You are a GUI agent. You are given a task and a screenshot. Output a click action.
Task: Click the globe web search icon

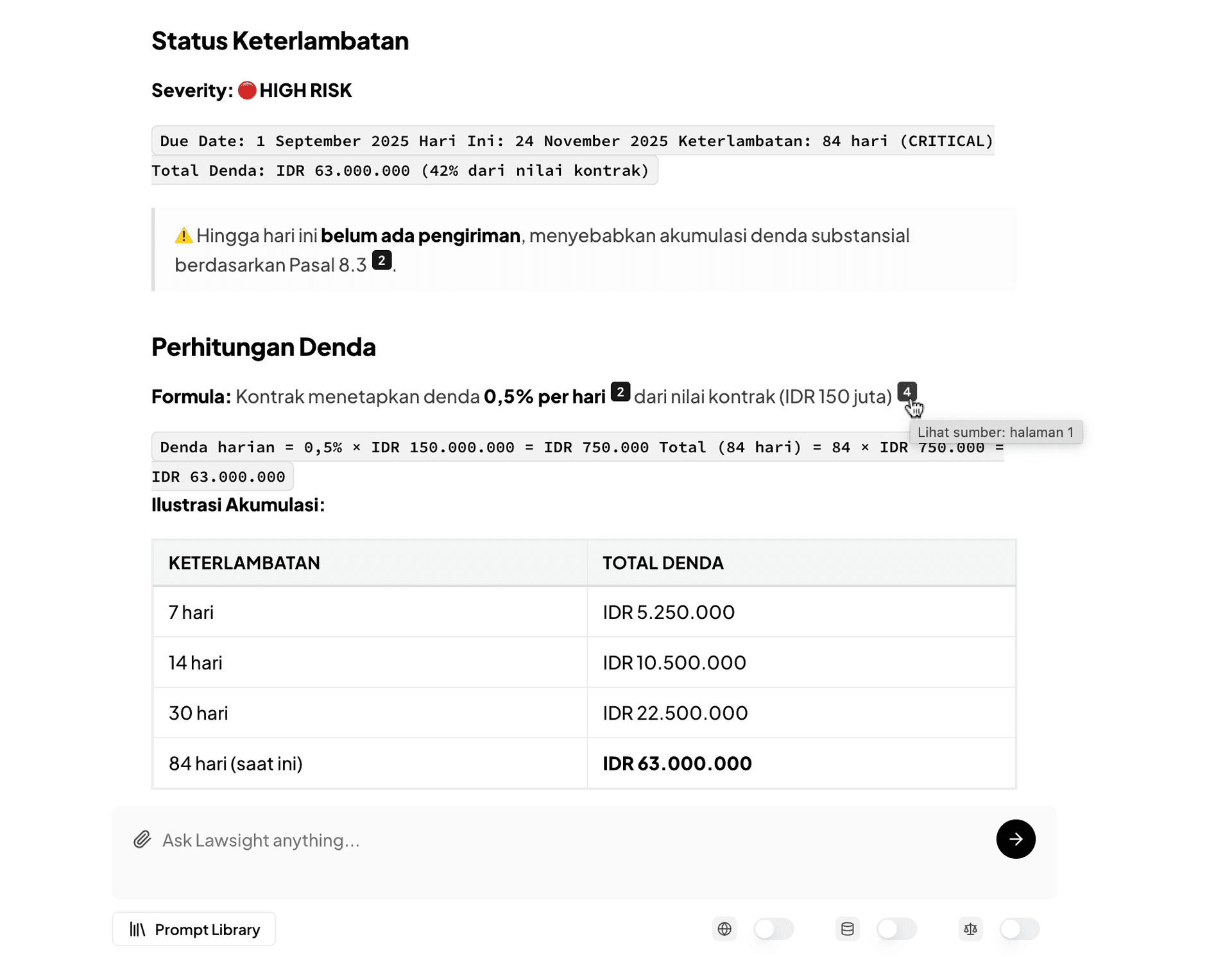click(x=724, y=928)
